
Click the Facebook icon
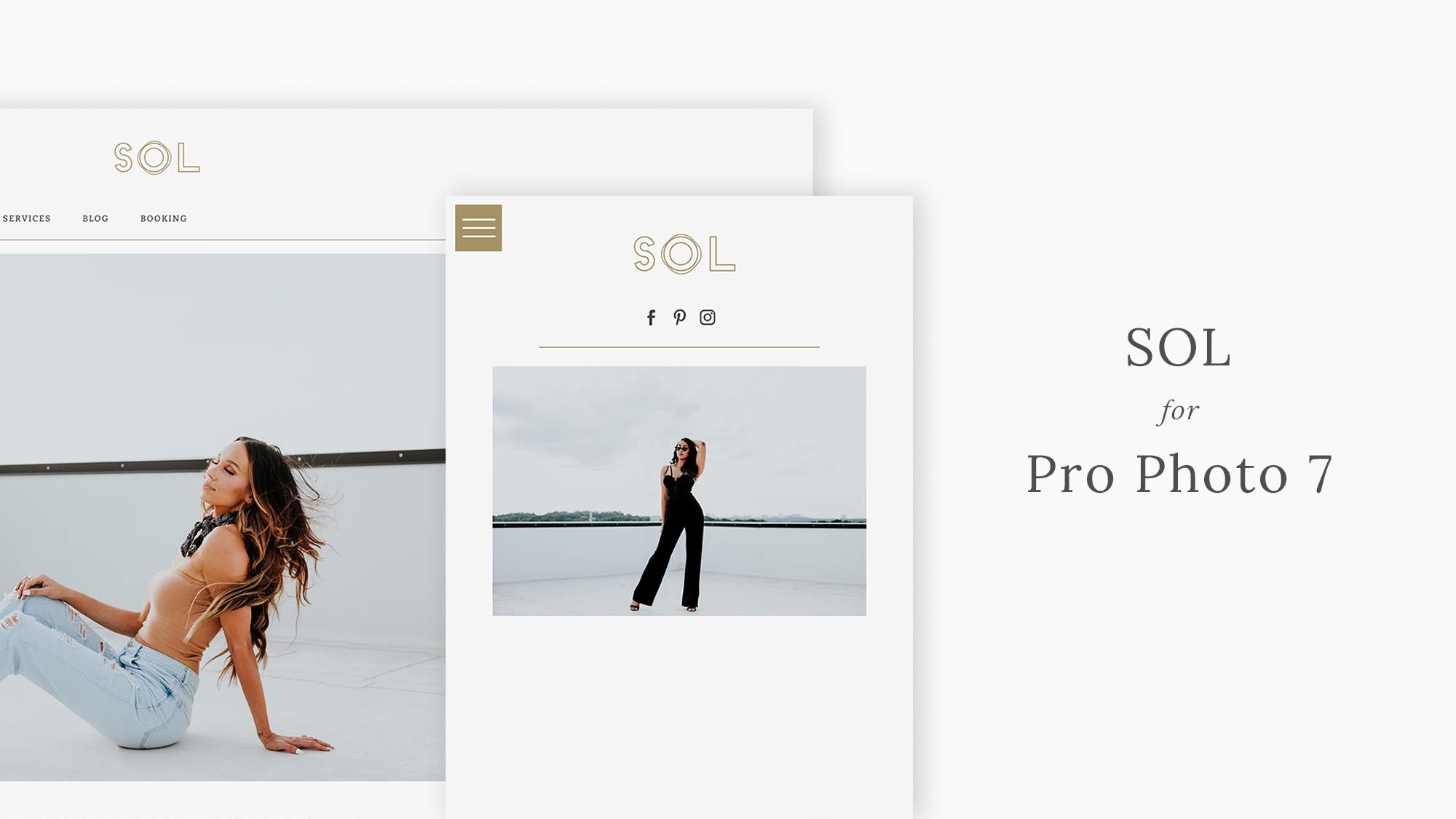[x=651, y=317]
